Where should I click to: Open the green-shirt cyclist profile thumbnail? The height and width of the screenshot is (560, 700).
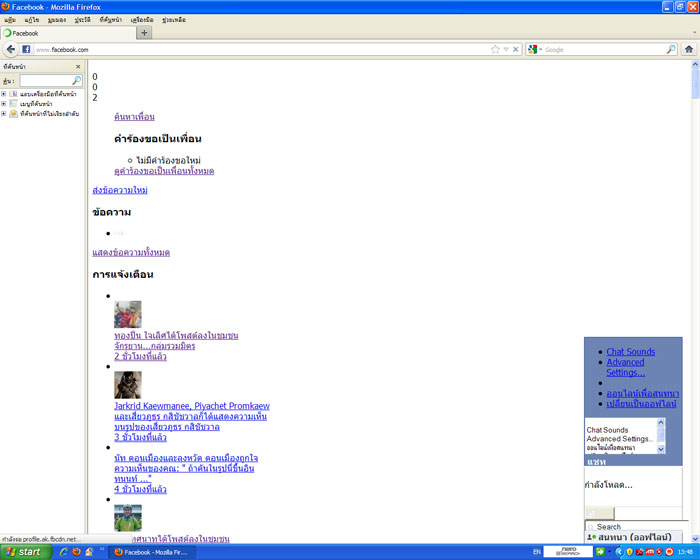[128, 518]
